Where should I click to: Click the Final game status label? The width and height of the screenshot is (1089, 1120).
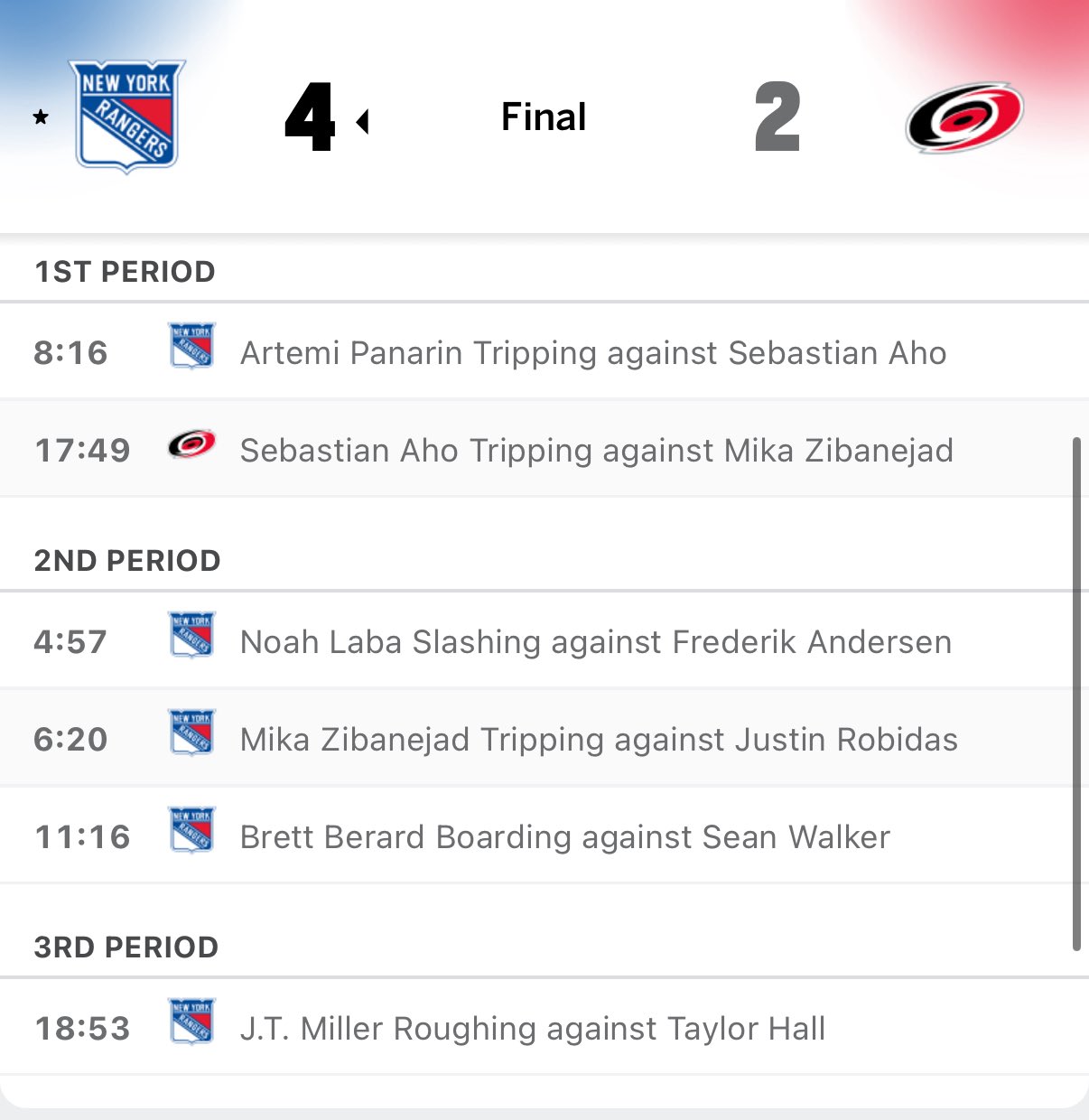[x=544, y=117]
